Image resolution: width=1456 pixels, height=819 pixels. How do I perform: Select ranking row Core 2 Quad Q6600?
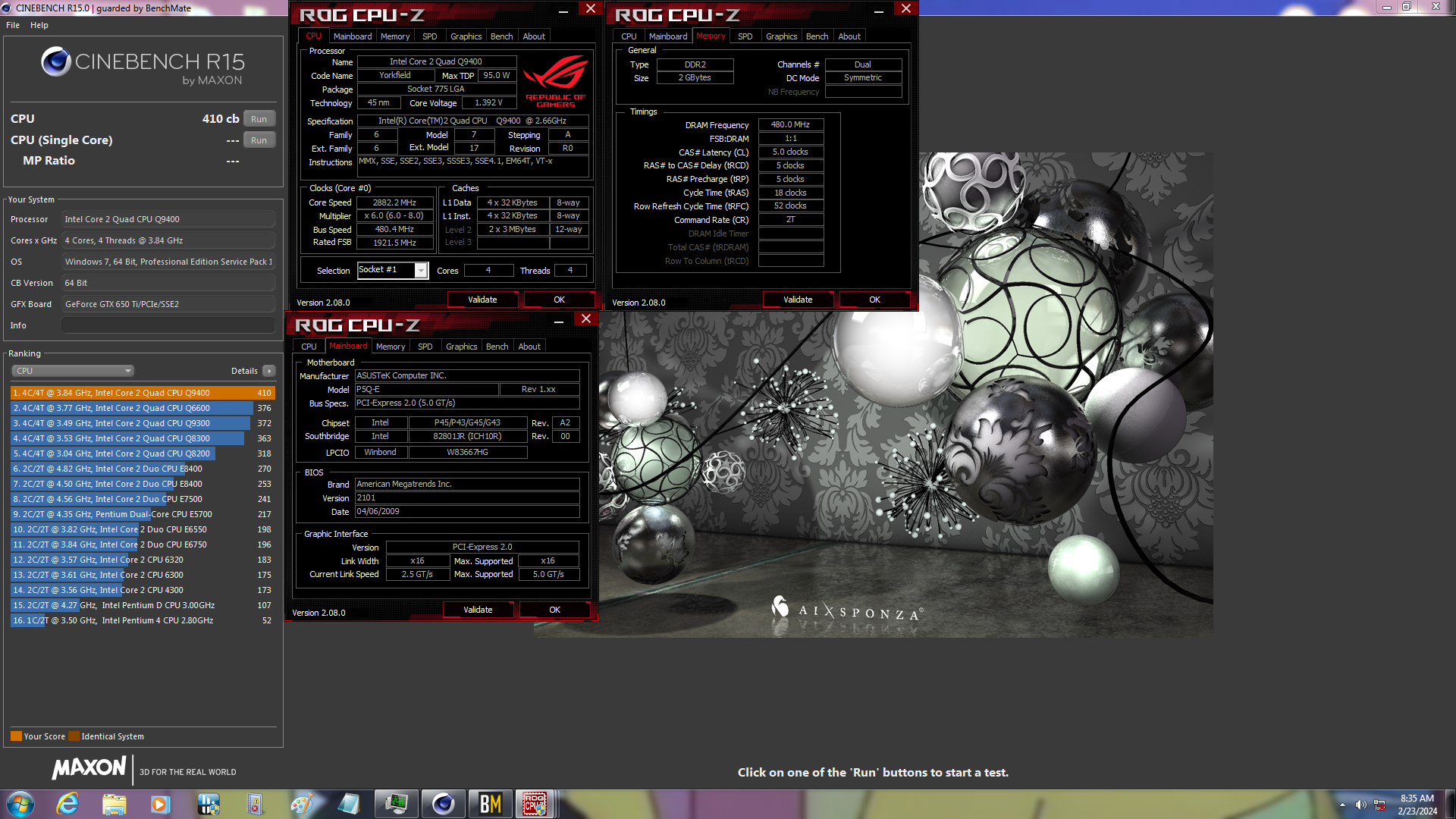(x=143, y=408)
